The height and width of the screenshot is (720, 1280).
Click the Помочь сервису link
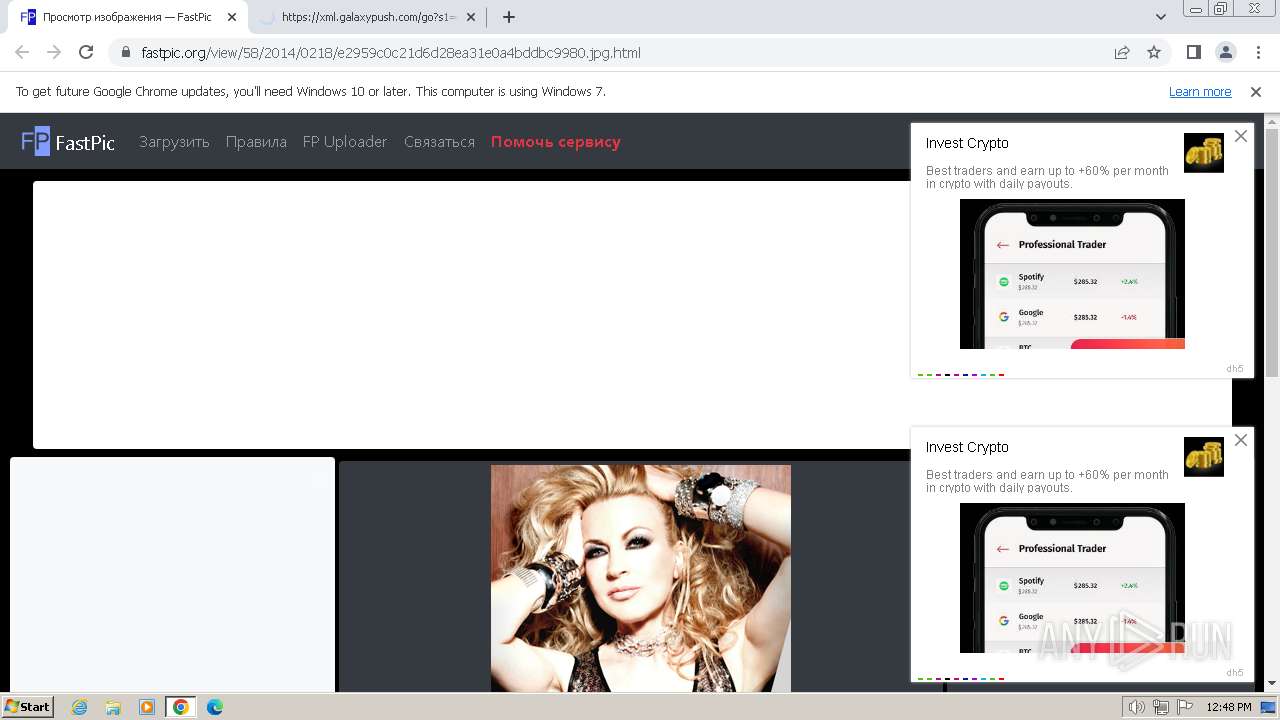pos(556,142)
